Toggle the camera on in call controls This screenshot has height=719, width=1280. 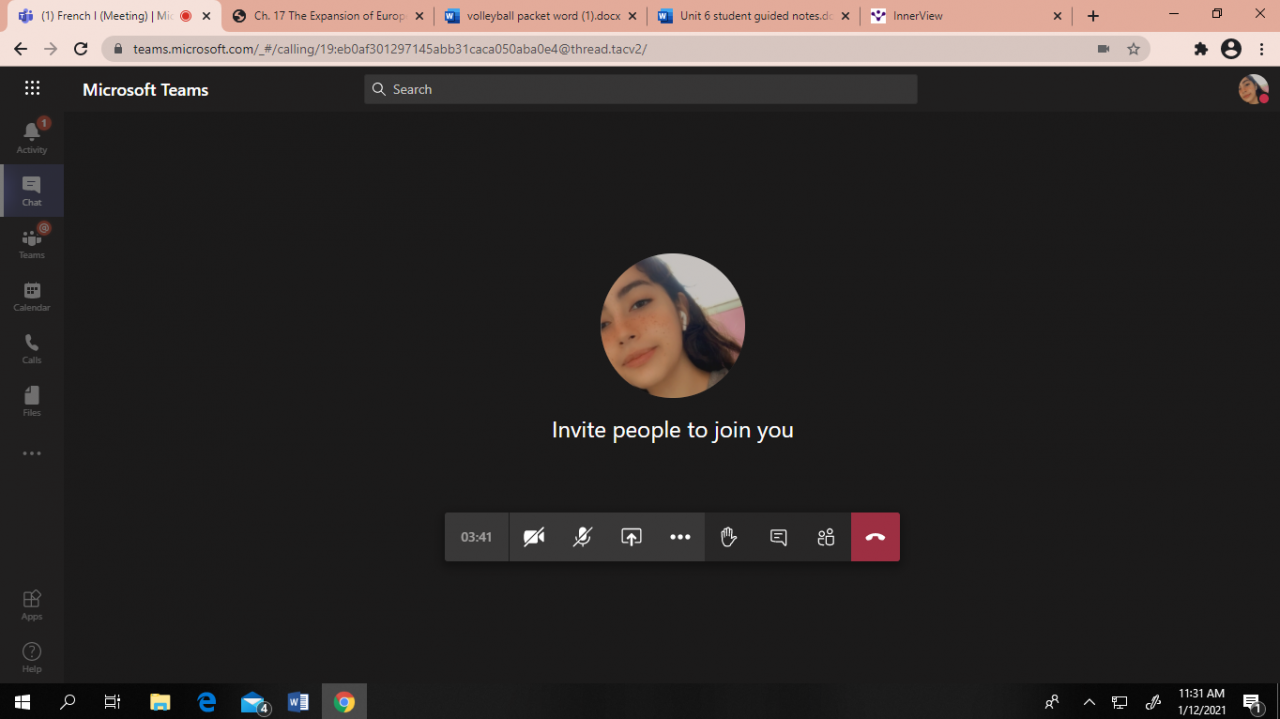click(534, 537)
